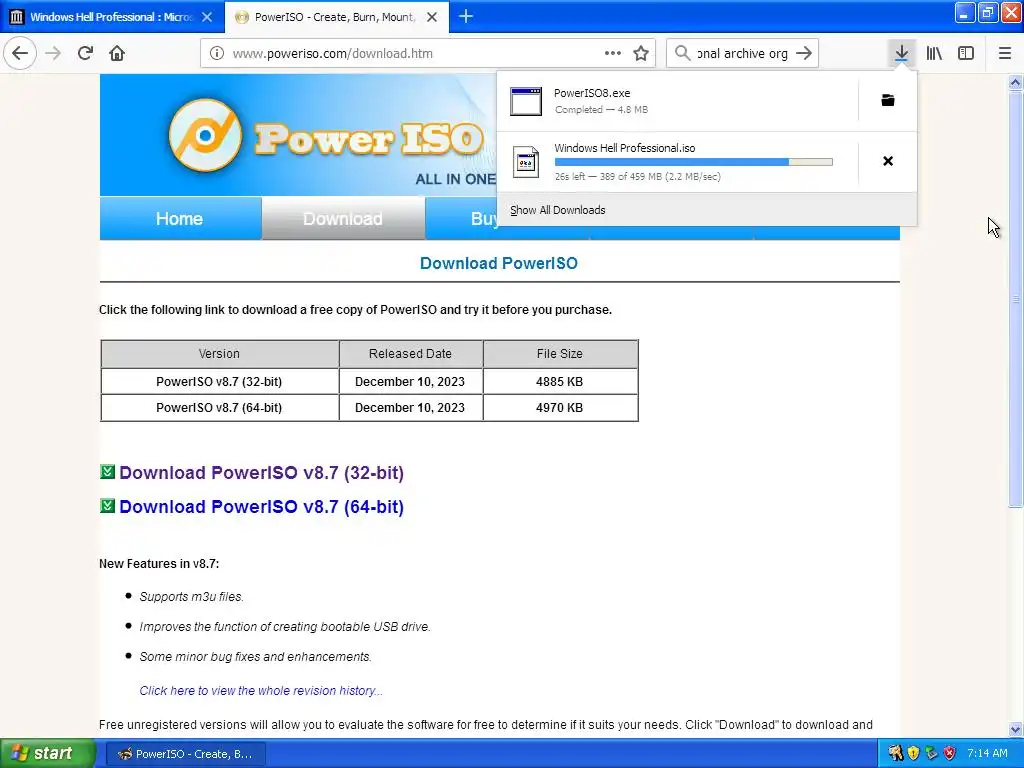Click green arrow icon beside 32-bit download
The width and height of the screenshot is (1024, 768).
(x=107, y=472)
